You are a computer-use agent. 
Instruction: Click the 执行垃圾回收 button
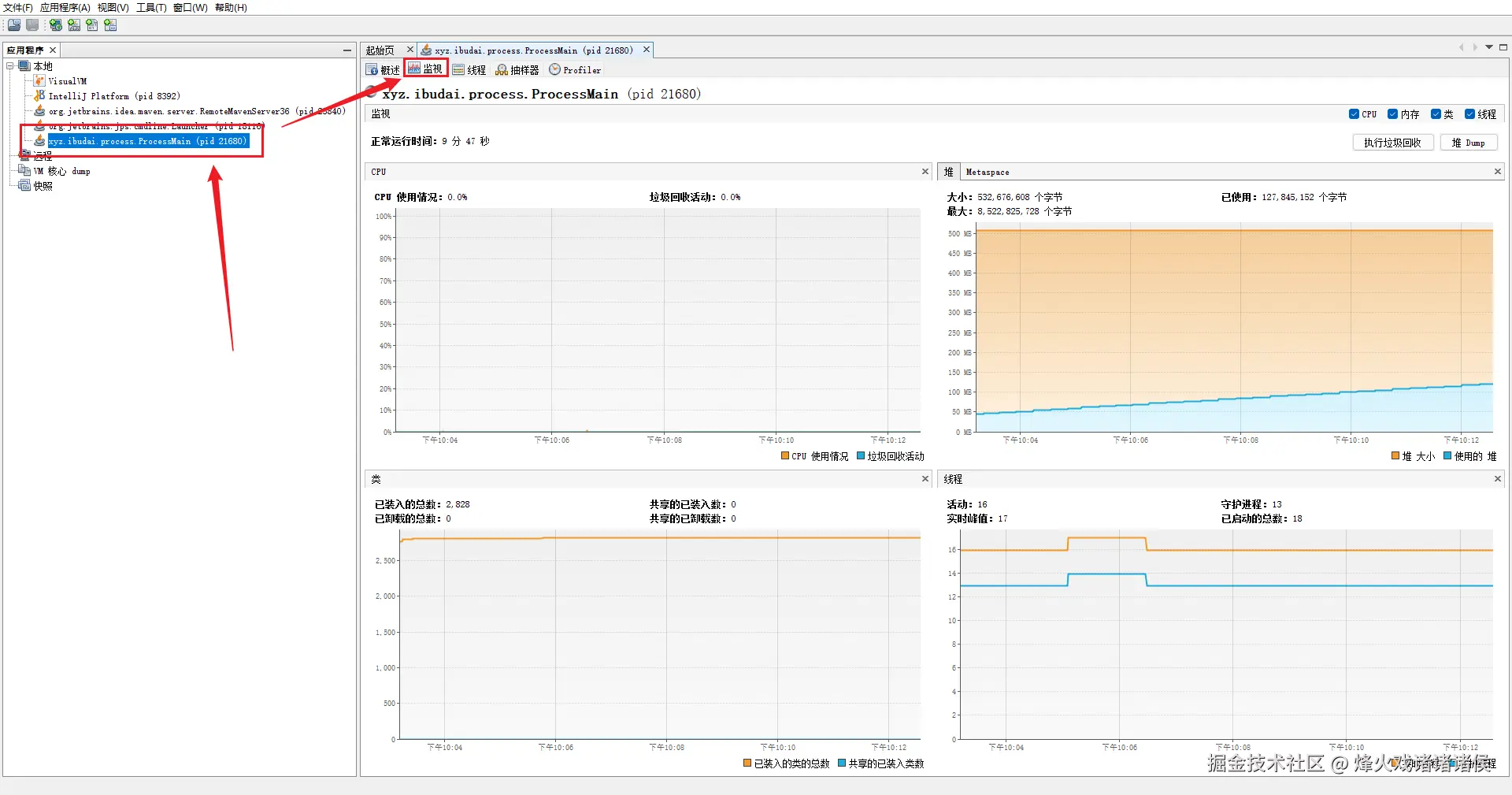(x=1393, y=143)
